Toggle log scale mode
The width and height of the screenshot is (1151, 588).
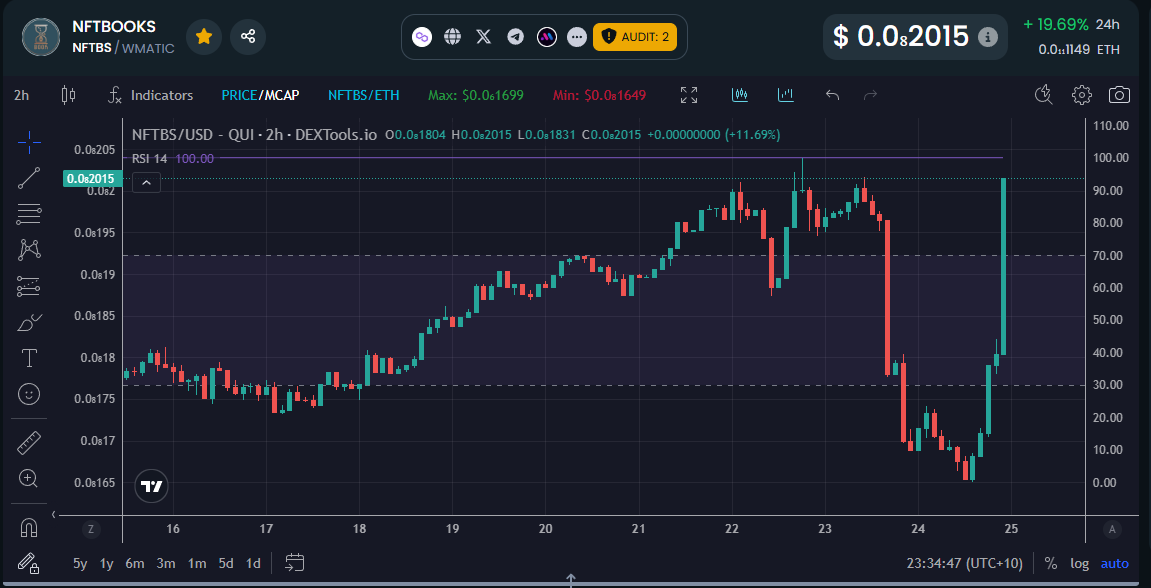[1079, 564]
